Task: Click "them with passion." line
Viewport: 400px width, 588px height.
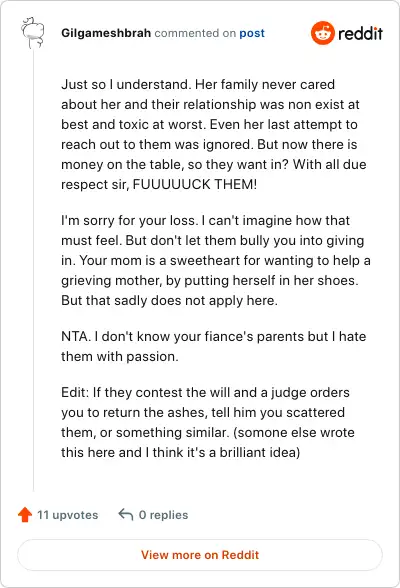Action: [x=120, y=356]
